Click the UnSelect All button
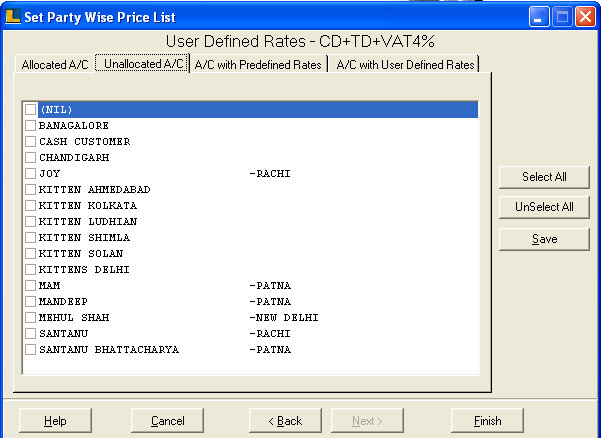 [544, 207]
